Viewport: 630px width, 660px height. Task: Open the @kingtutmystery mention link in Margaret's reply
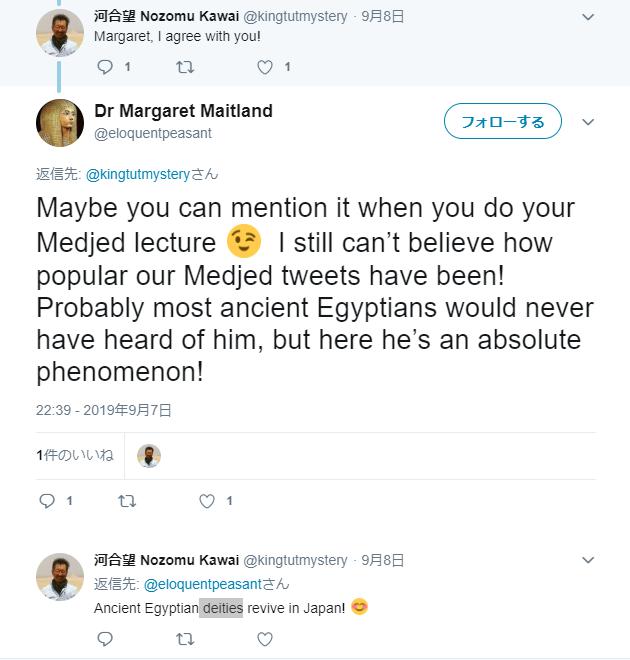click(138, 174)
